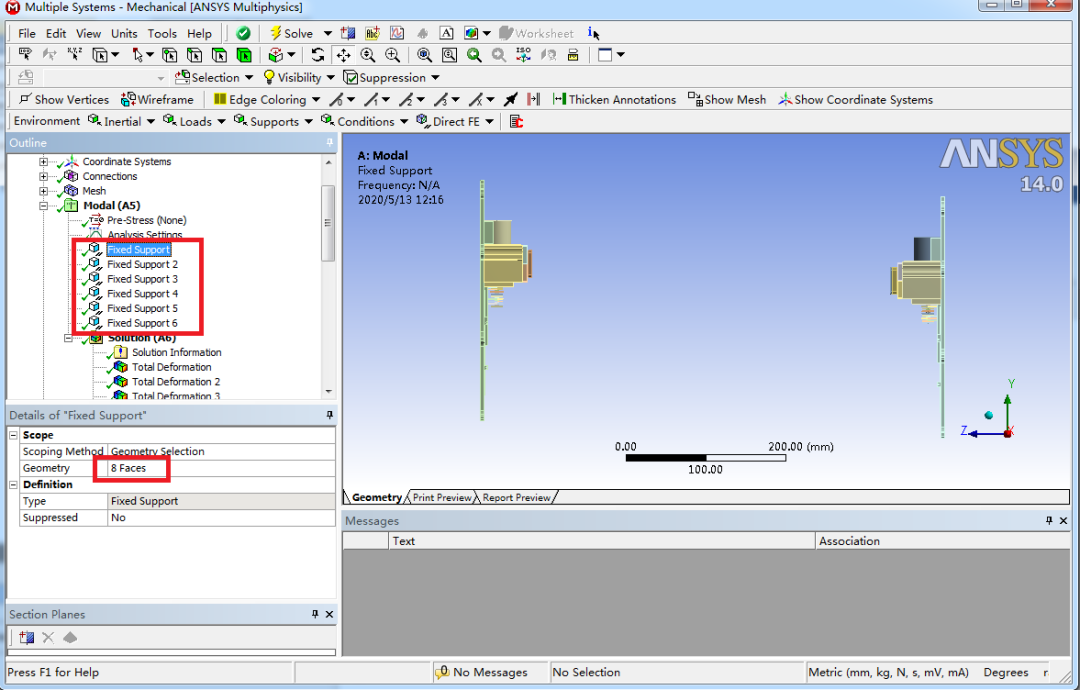Select Fixed Support 3 in outline
The width and height of the screenshot is (1080, 690).
142,279
